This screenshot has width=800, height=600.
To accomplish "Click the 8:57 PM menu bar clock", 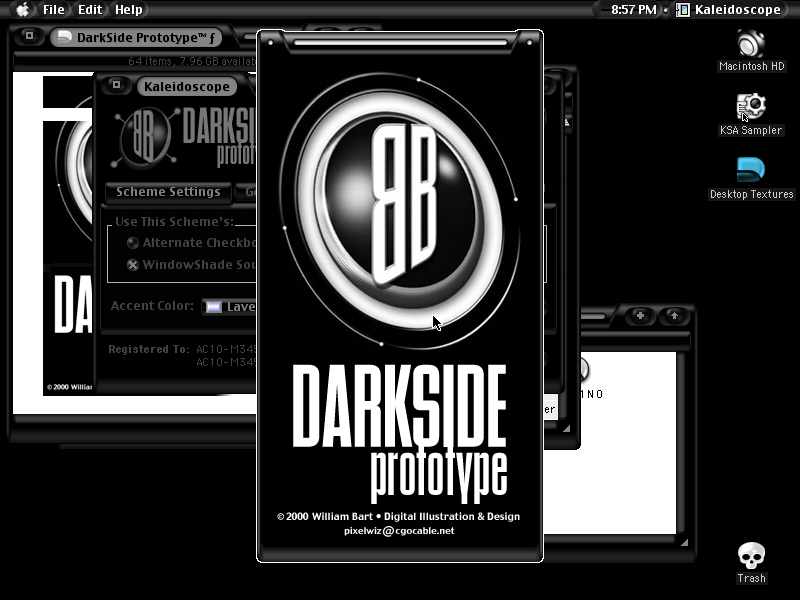I will (x=633, y=9).
